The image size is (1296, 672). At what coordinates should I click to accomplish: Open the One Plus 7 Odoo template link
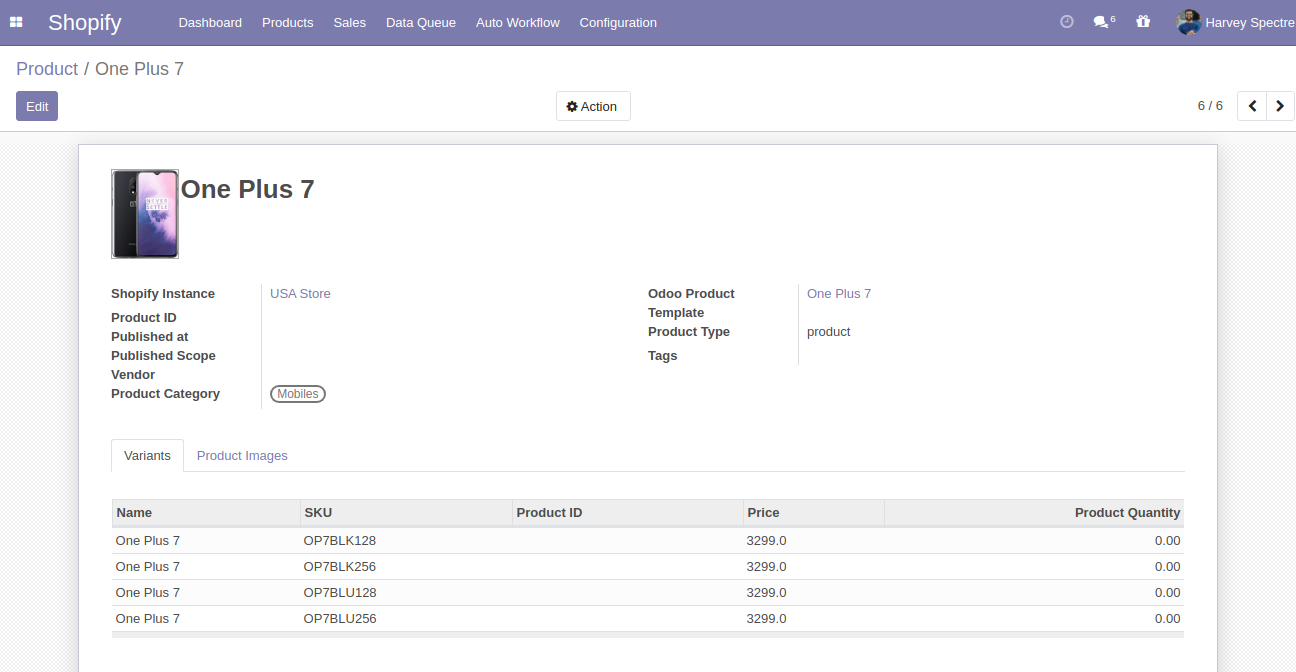[x=838, y=294]
